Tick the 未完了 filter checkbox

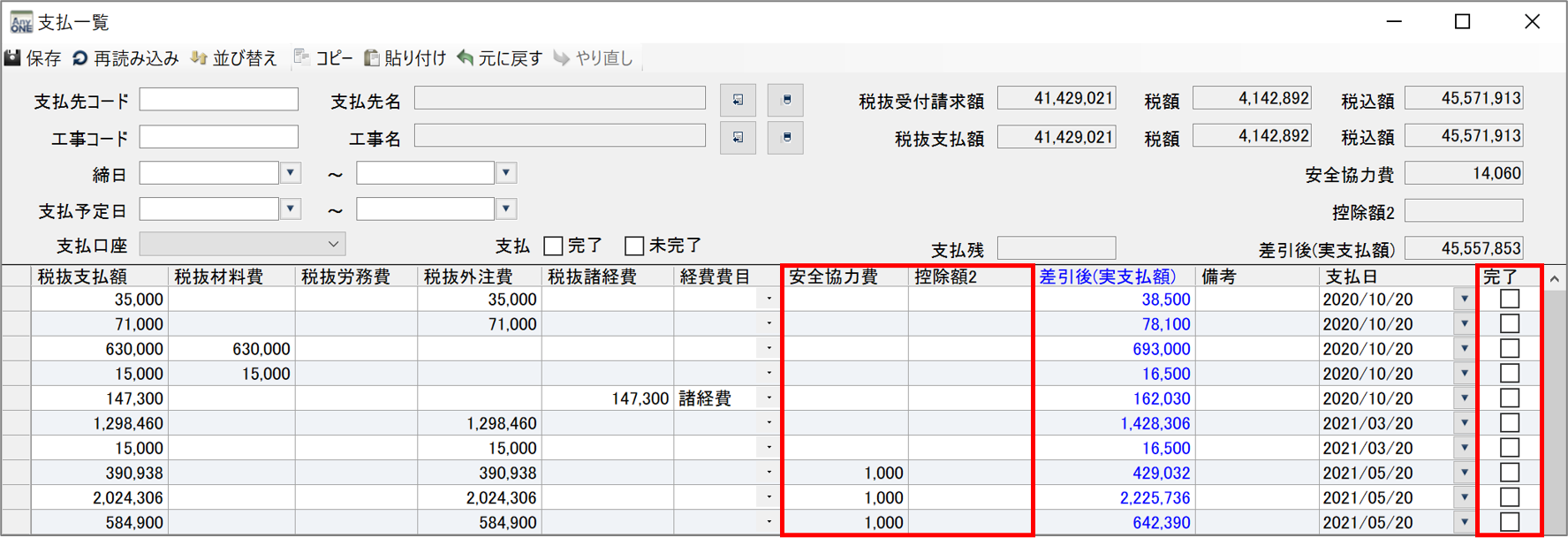click(x=634, y=246)
